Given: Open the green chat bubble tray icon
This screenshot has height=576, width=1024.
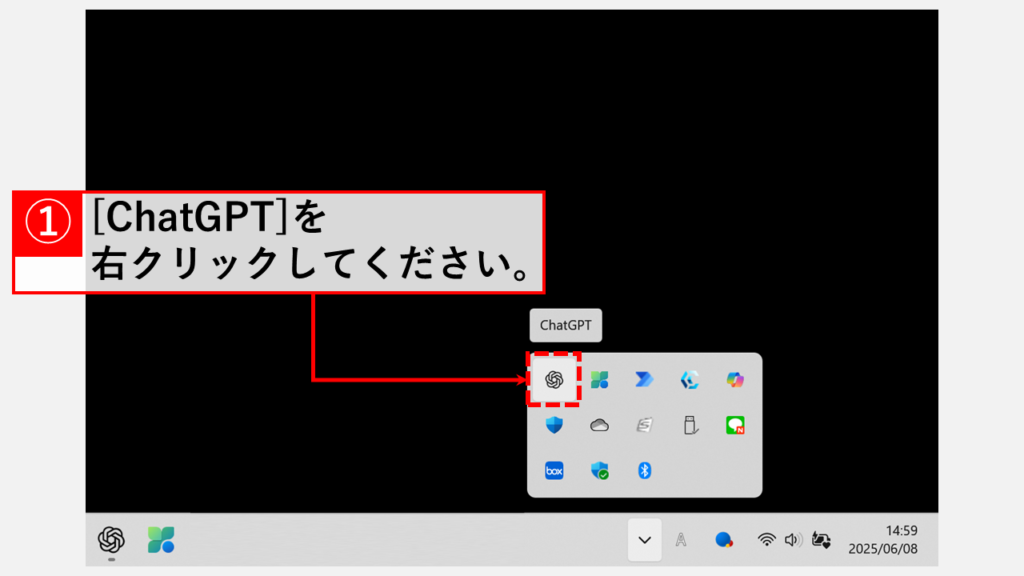Looking at the screenshot, I should pos(735,425).
